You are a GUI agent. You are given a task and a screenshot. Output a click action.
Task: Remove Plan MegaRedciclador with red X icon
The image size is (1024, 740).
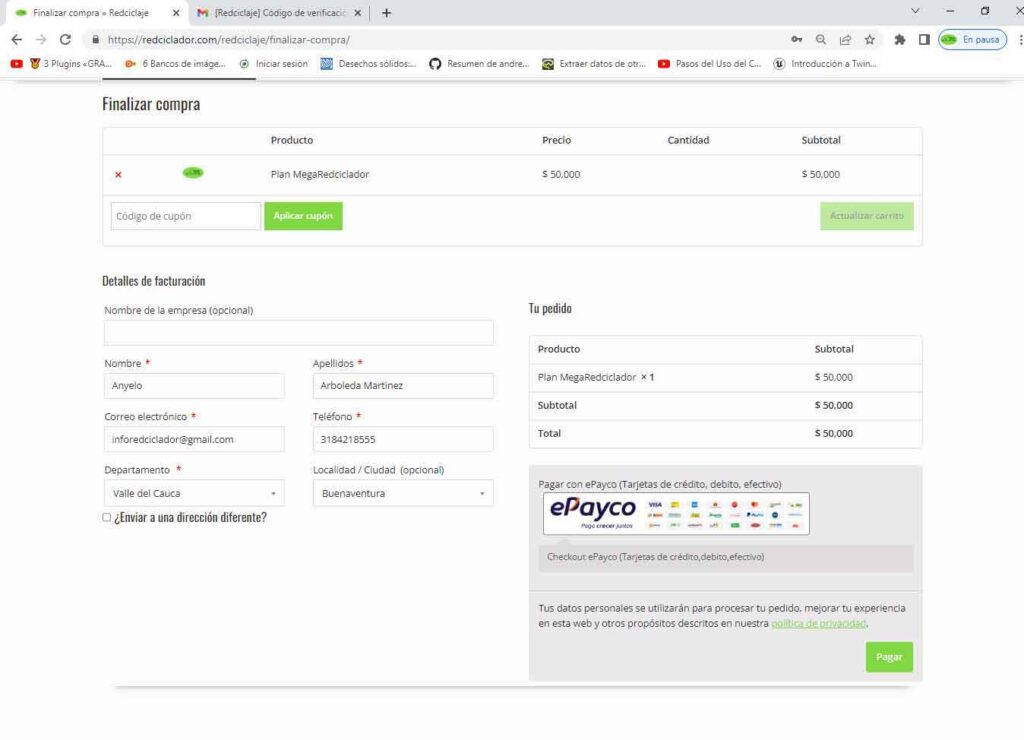(x=118, y=175)
